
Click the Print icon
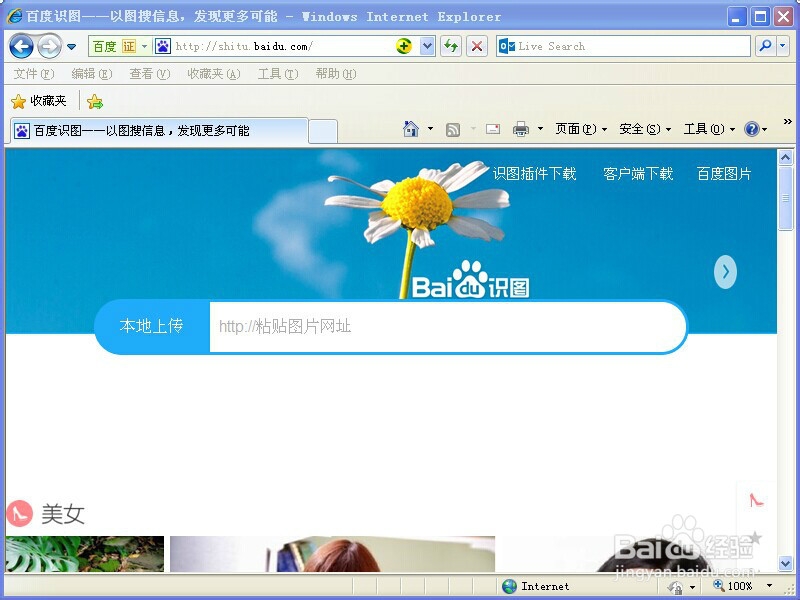click(x=520, y=129)
